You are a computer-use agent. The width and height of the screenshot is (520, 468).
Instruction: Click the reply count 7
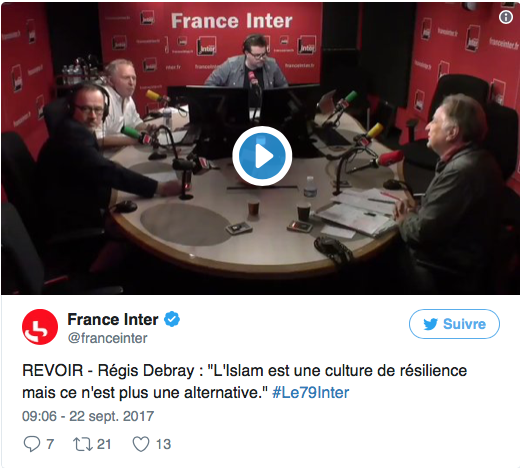pos(50,444)
